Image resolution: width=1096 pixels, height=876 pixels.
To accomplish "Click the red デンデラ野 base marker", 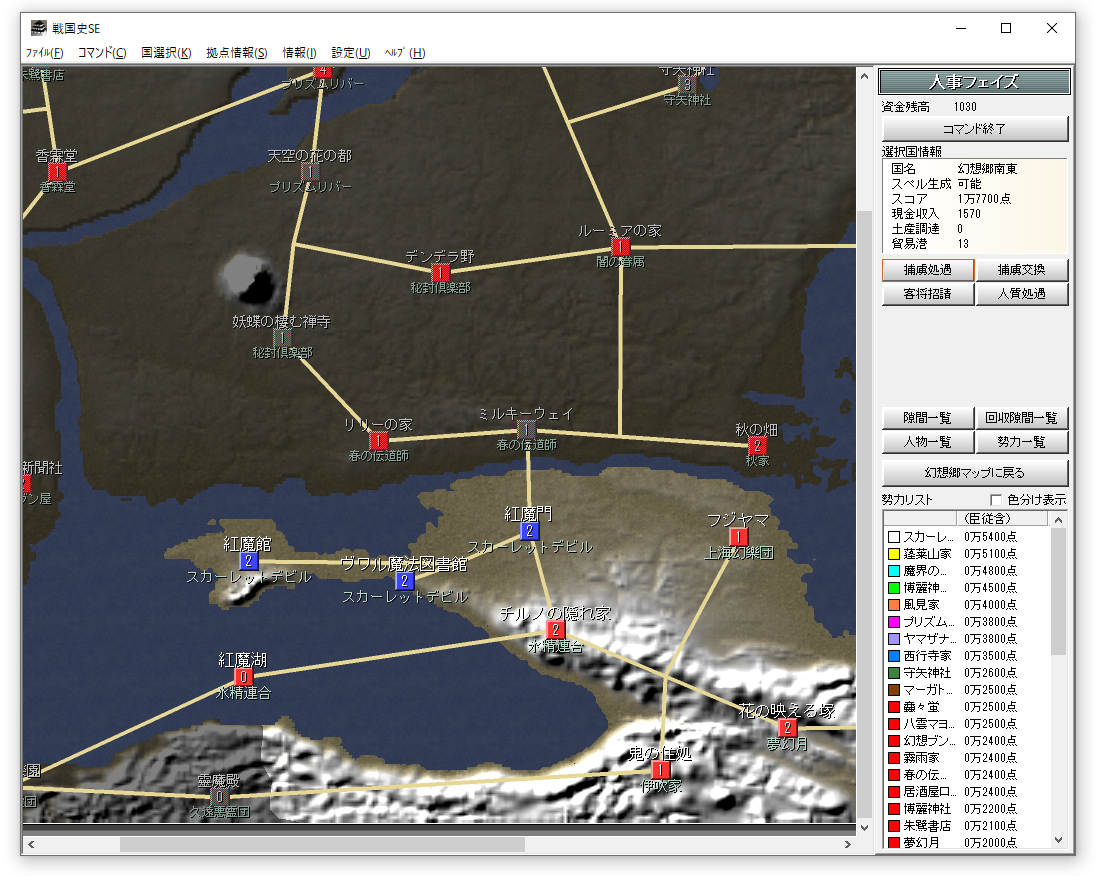I will tap(440, 273).
